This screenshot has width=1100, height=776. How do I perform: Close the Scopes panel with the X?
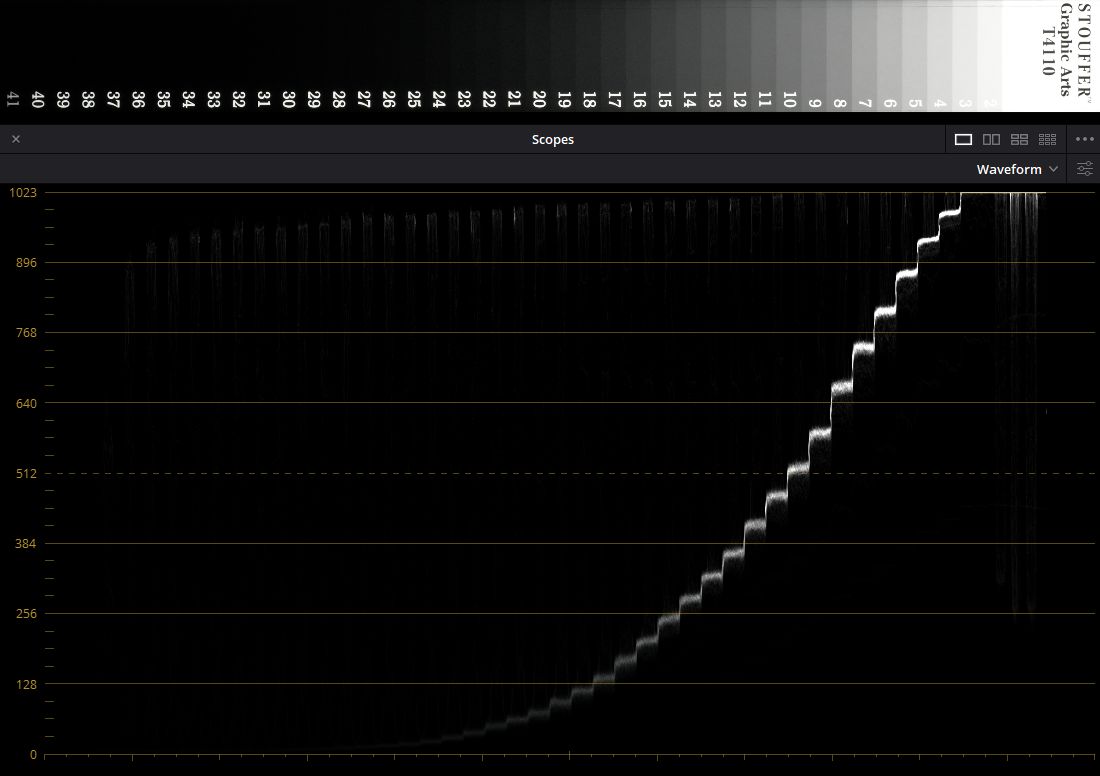(x=16, y=139)
